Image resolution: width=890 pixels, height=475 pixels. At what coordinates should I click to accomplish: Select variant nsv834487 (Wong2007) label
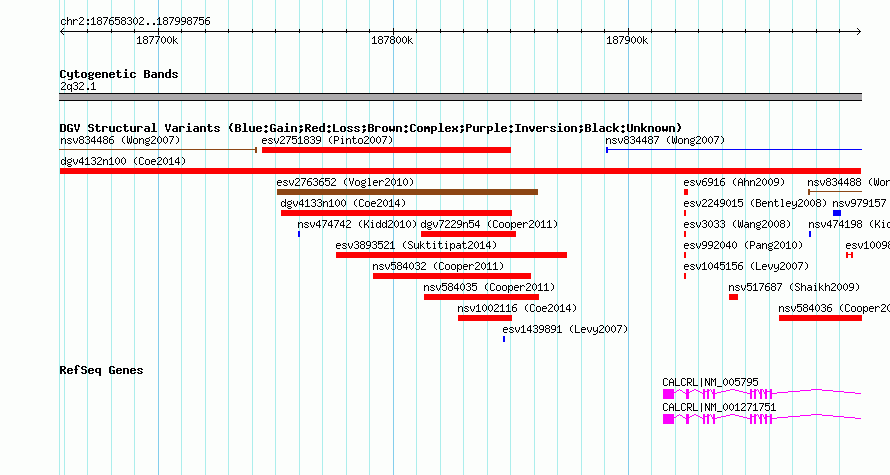pyautogui.click(x=665, y=140)
